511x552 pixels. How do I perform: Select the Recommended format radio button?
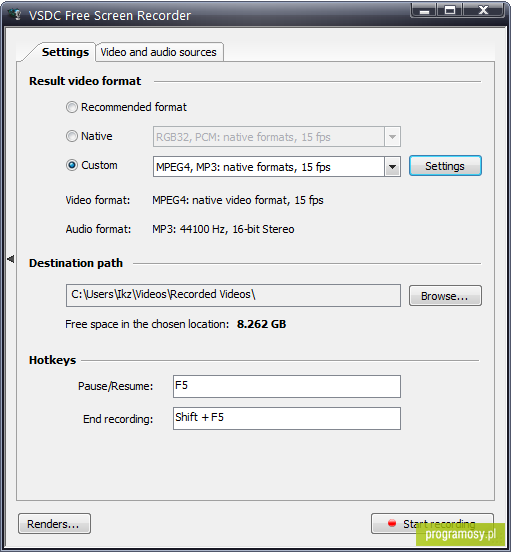pos(72,107)
